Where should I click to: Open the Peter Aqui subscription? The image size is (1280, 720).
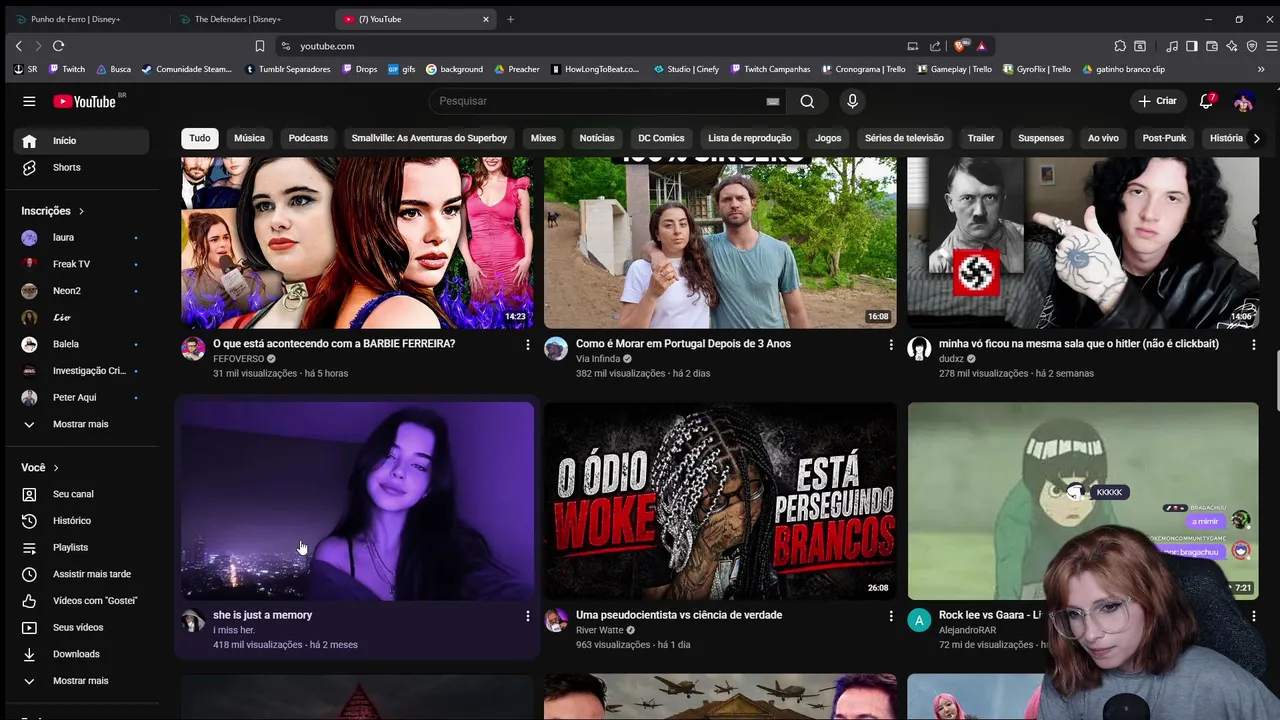81,397
